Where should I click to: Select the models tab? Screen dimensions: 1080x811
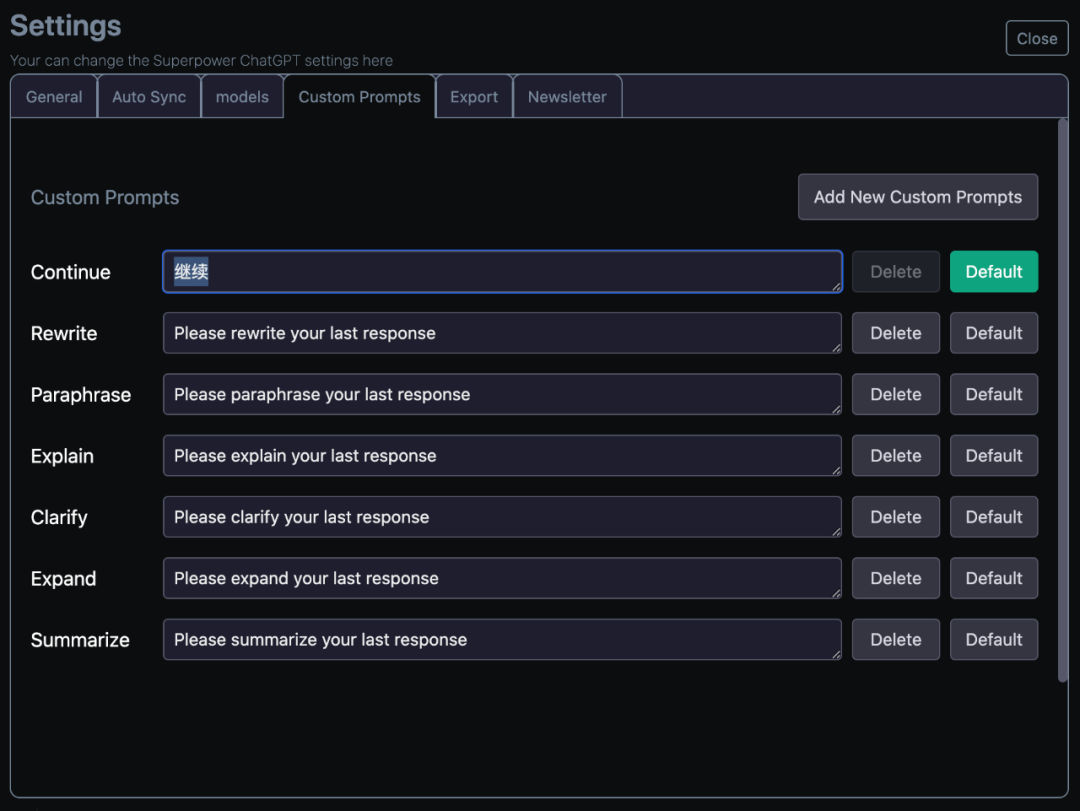pyautogui.click(x=242, y=97)
